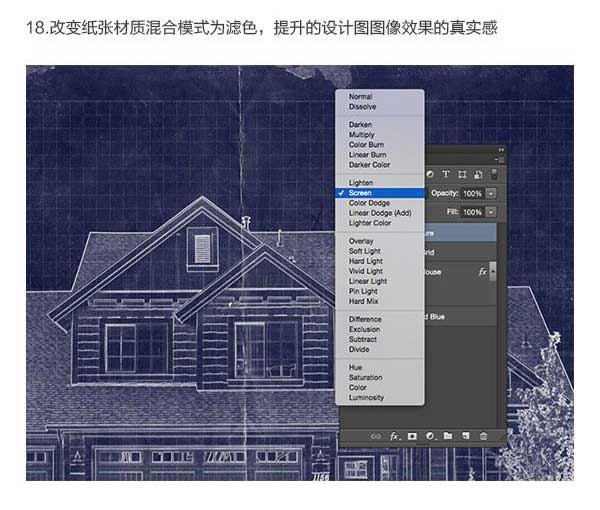The image size is (600, 510).
Task: Select the House layer row
Action: click(457, 272)
